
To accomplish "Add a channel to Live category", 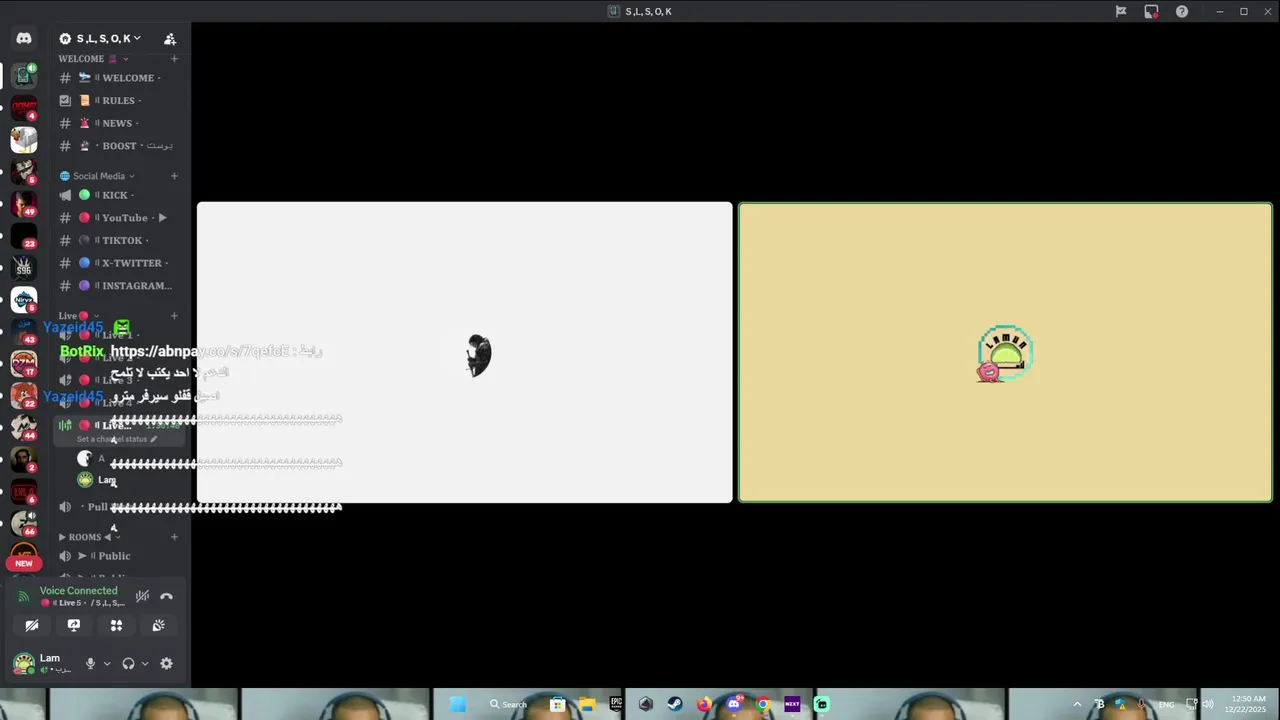I will pyautogui.click(x=174, y=316).
